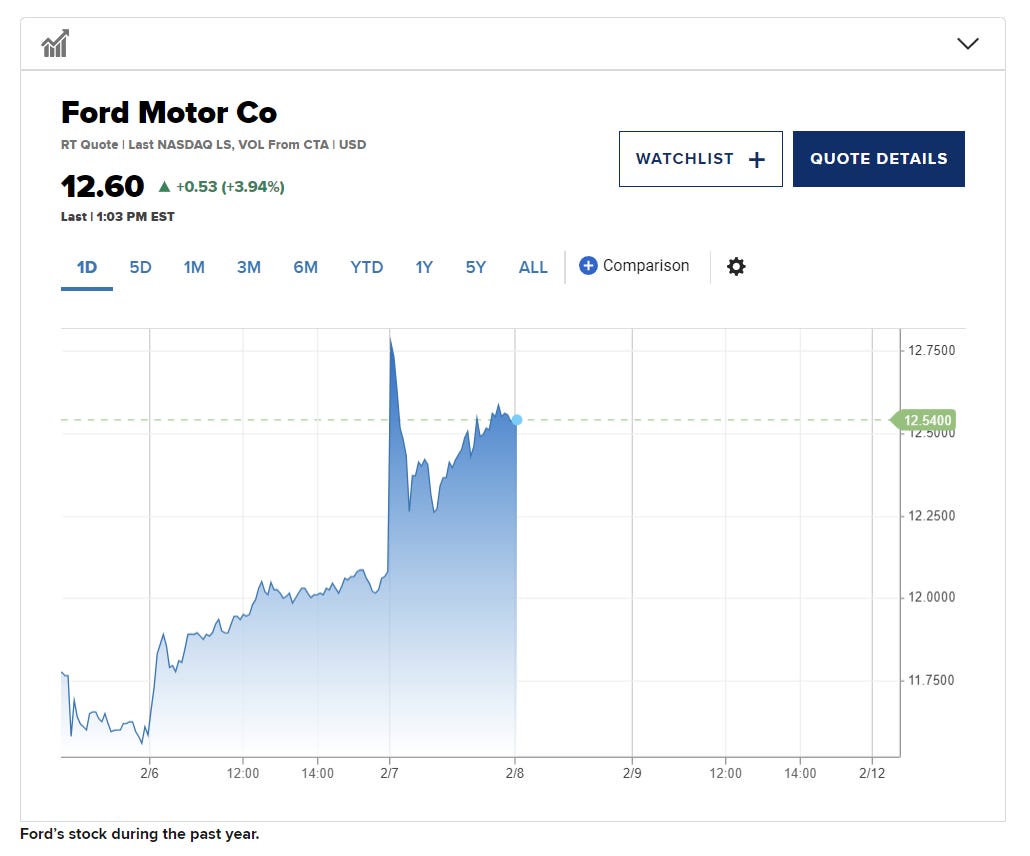Viewport: 1030px width, 856px height.
Task: Click the Ford Motor Co title
Action: tap(169, 112)
